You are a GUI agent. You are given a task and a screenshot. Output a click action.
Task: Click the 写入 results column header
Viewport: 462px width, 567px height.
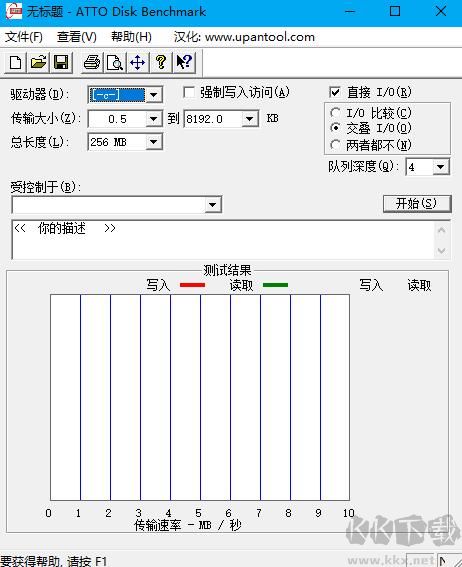(x=371, y=285)
